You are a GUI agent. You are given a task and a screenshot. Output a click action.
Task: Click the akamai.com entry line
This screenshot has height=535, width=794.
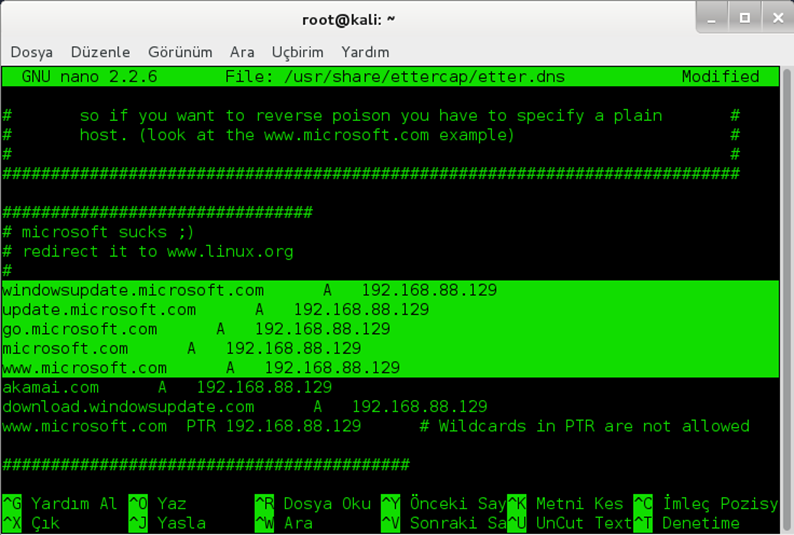coord(167,387)
